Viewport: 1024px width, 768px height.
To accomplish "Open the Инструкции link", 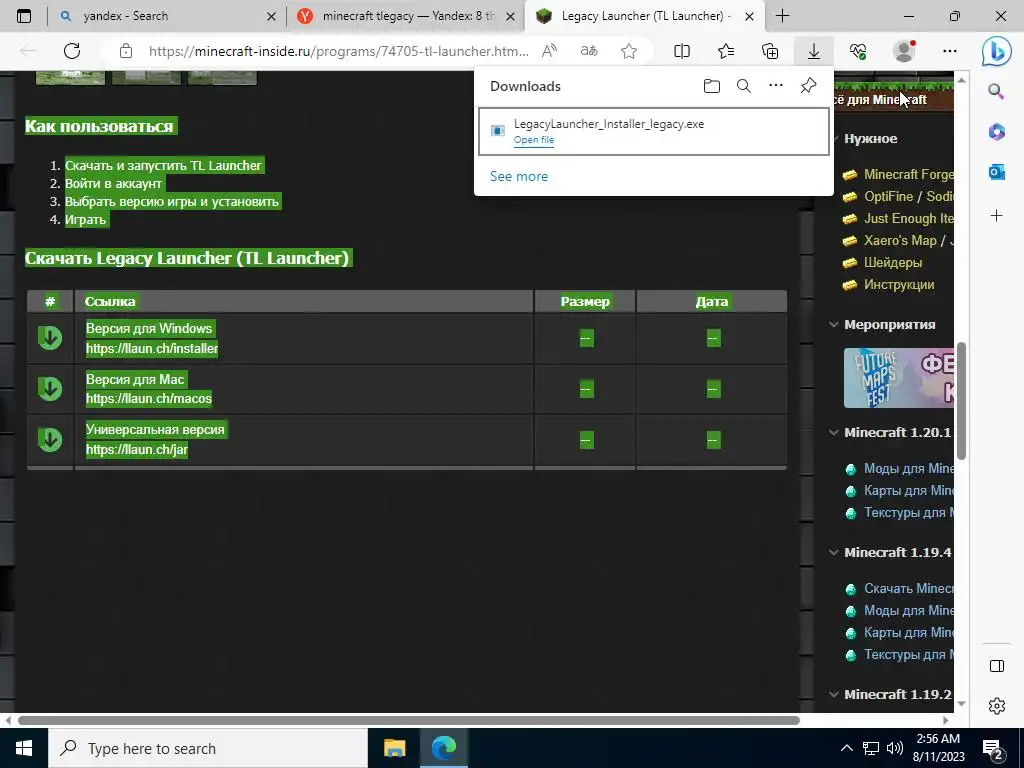I will tap(899, 285).
